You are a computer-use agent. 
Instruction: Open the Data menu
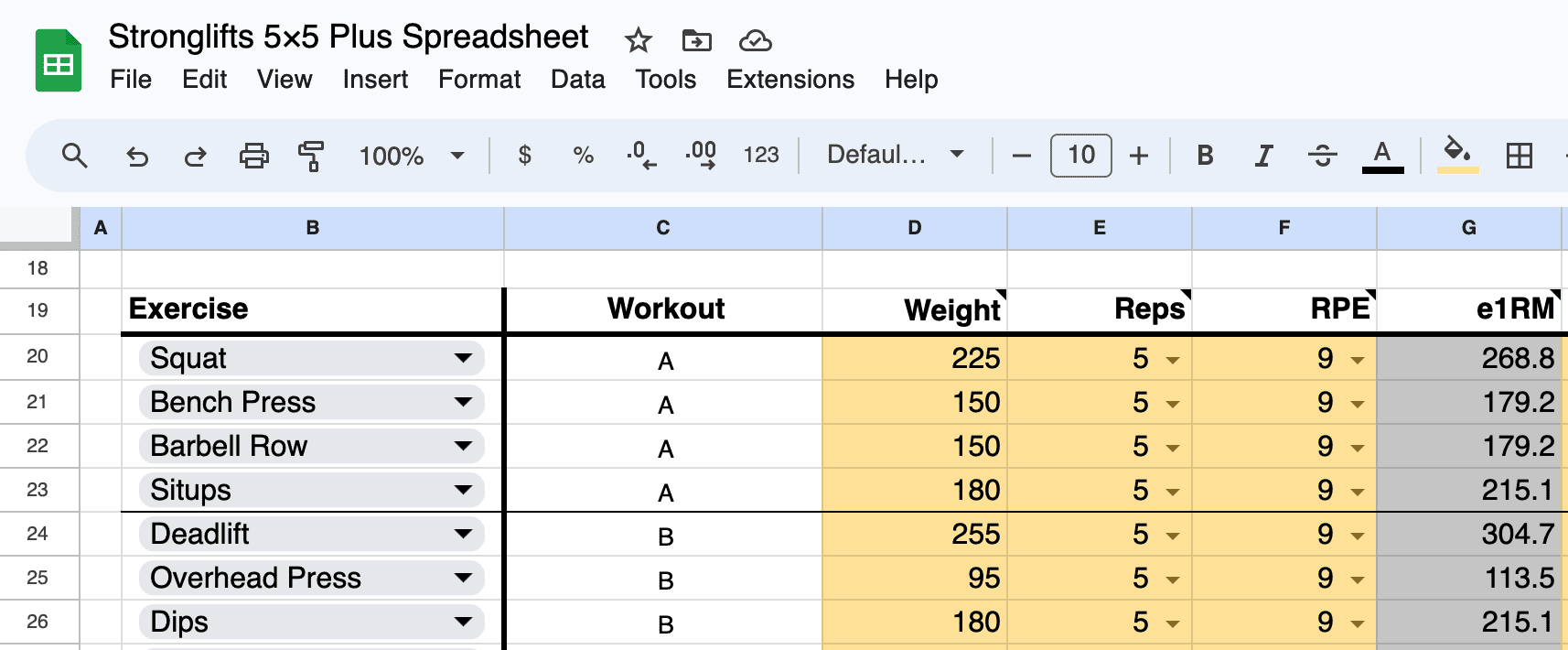coord(577,80)
